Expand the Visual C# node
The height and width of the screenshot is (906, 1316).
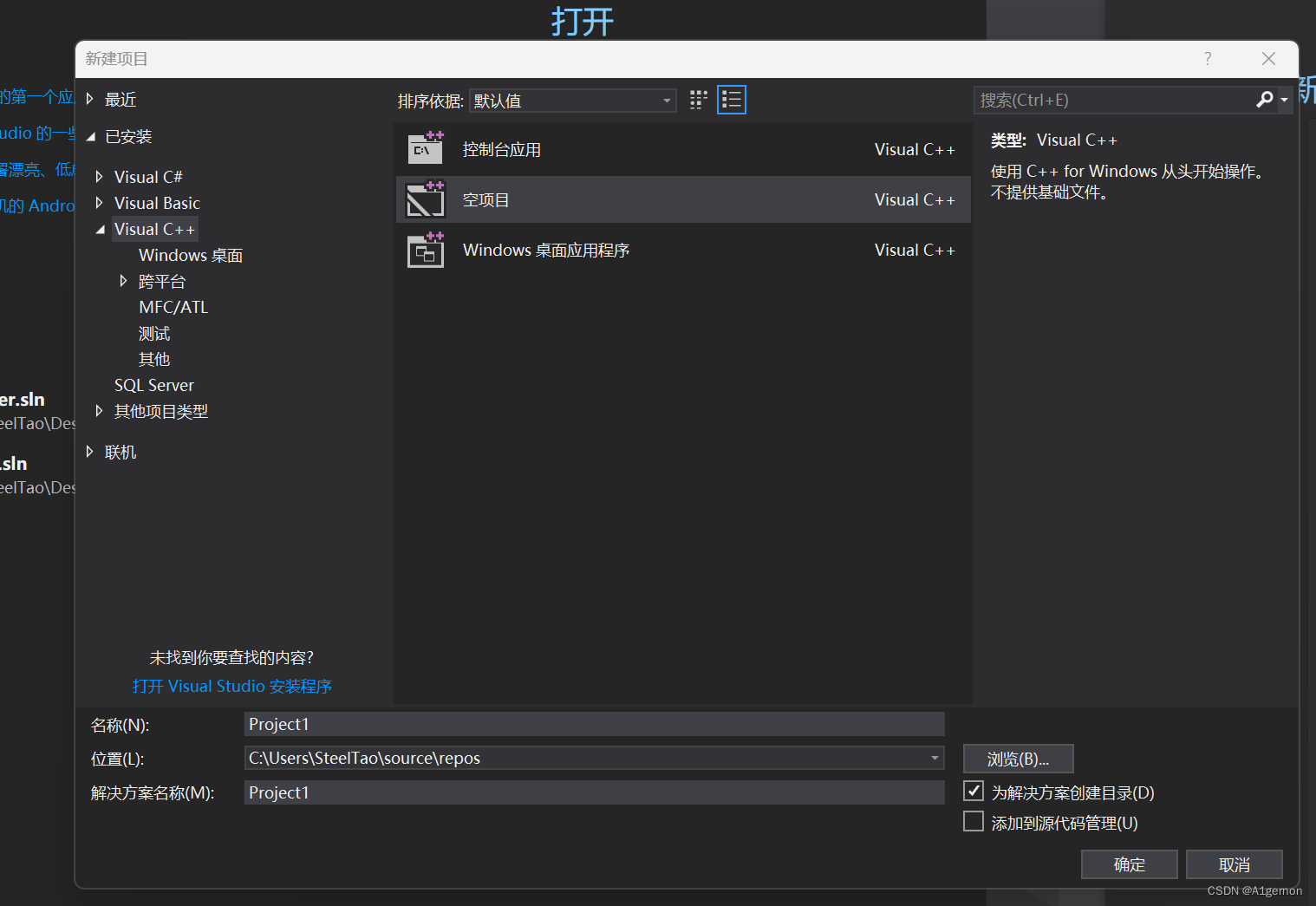point(99,176)
